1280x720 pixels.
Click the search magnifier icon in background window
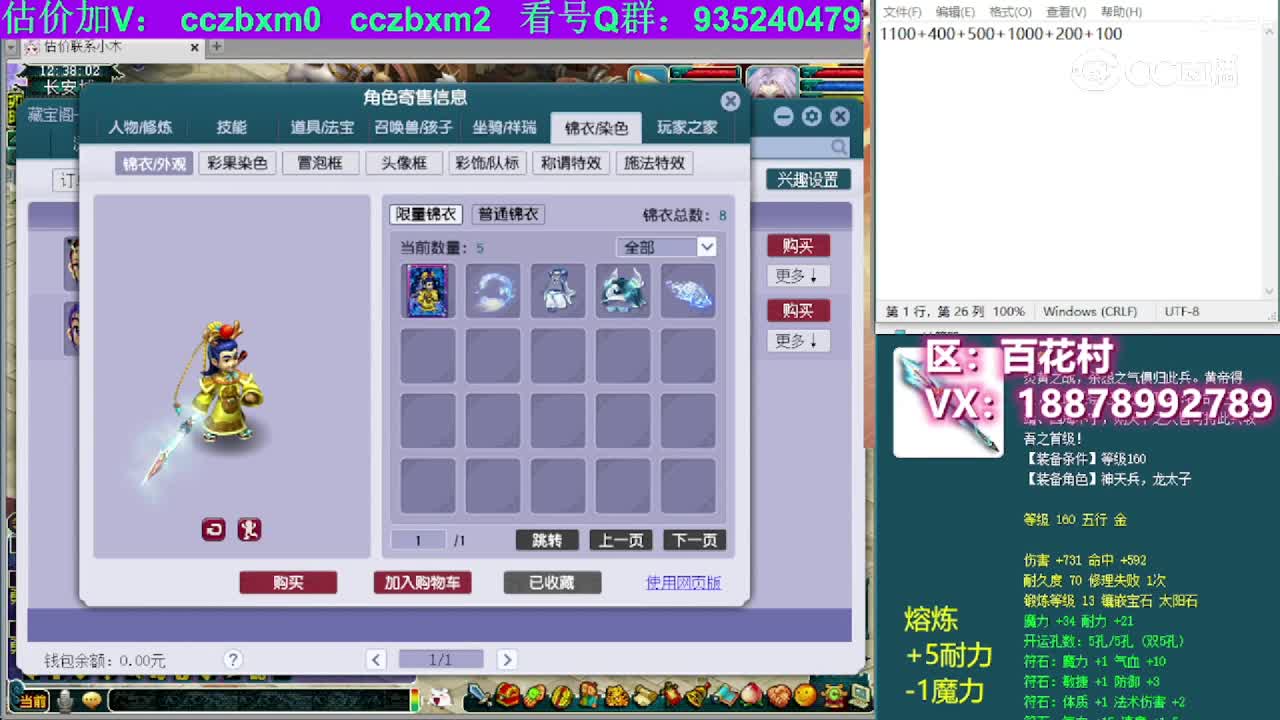(x=839, y=147)
